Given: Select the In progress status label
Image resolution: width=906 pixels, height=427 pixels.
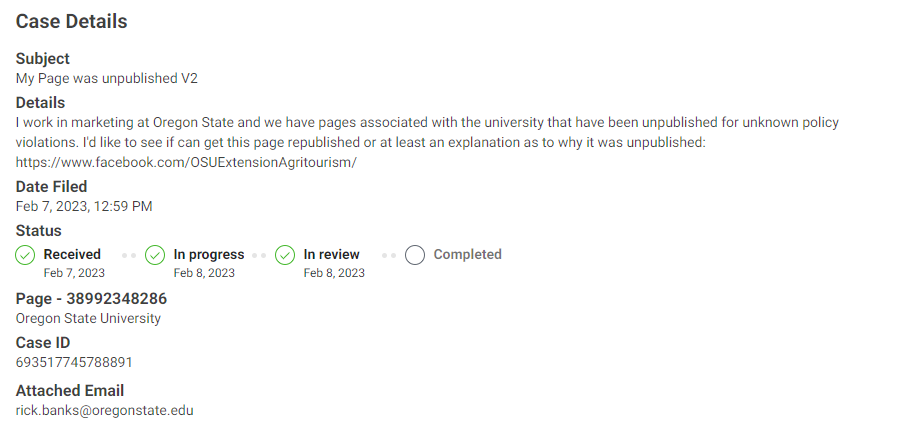Looking at the screenshot, I should coord(209,254).
